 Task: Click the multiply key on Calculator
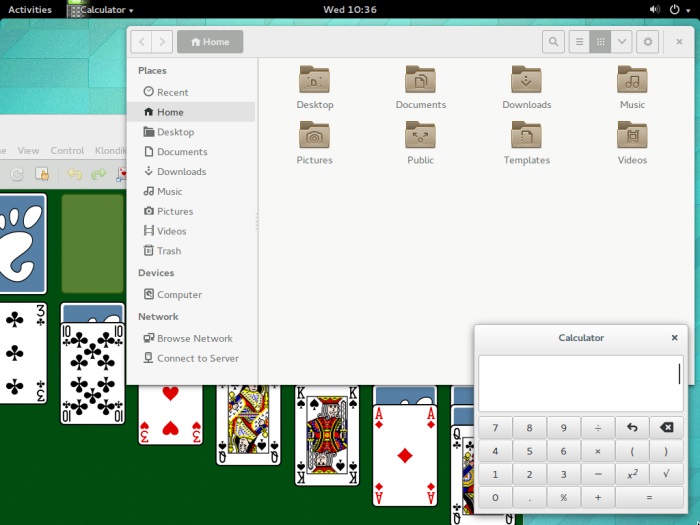point(598,451)
